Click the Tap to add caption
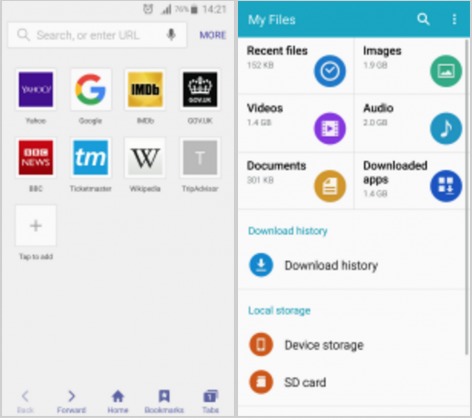This screenshot has height=420, width=472. tap(36, 256)
